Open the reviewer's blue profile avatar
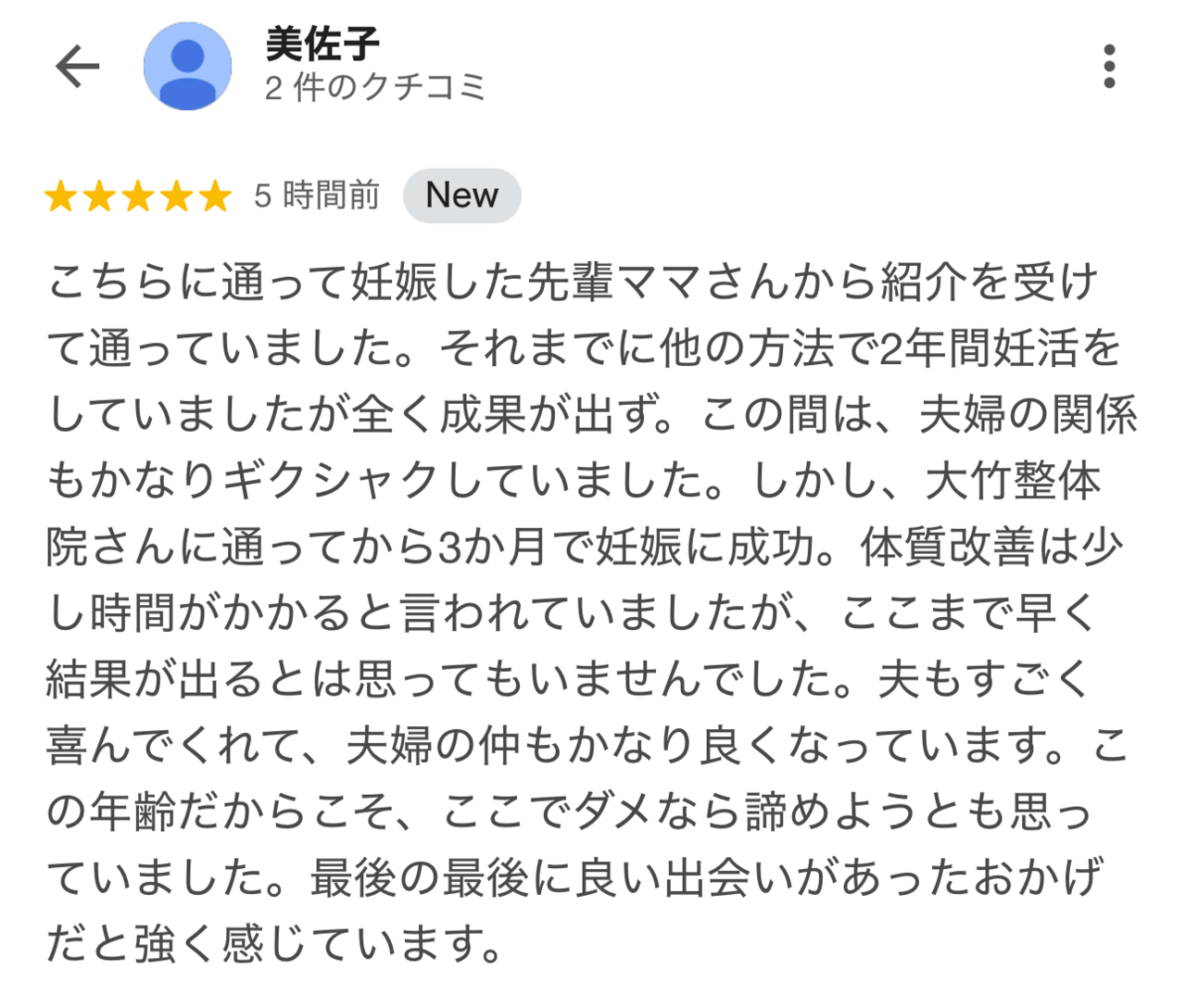1186x1008 pixels. click(187, 67)
